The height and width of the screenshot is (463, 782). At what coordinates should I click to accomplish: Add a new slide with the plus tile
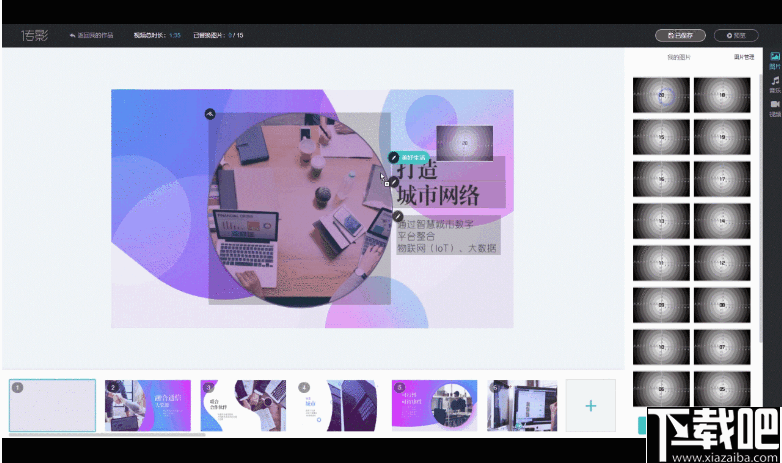[590, 406]
